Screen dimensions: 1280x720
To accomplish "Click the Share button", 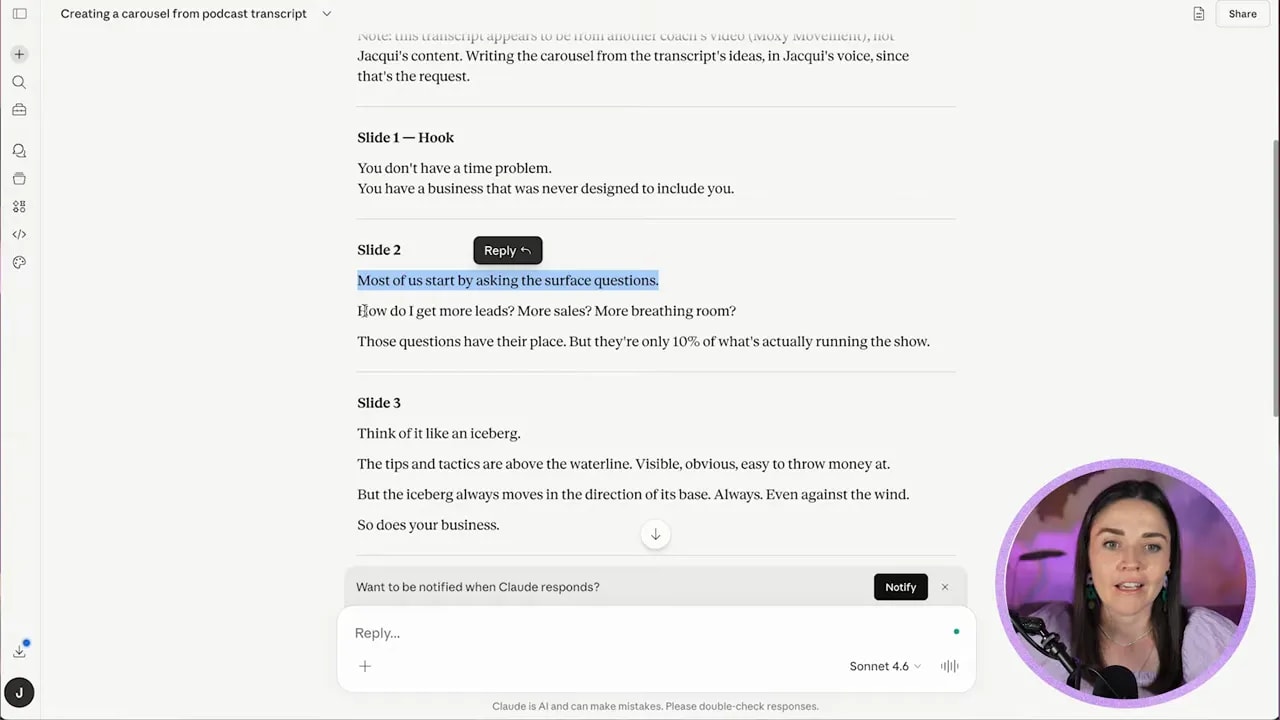I will [1242, 14].
